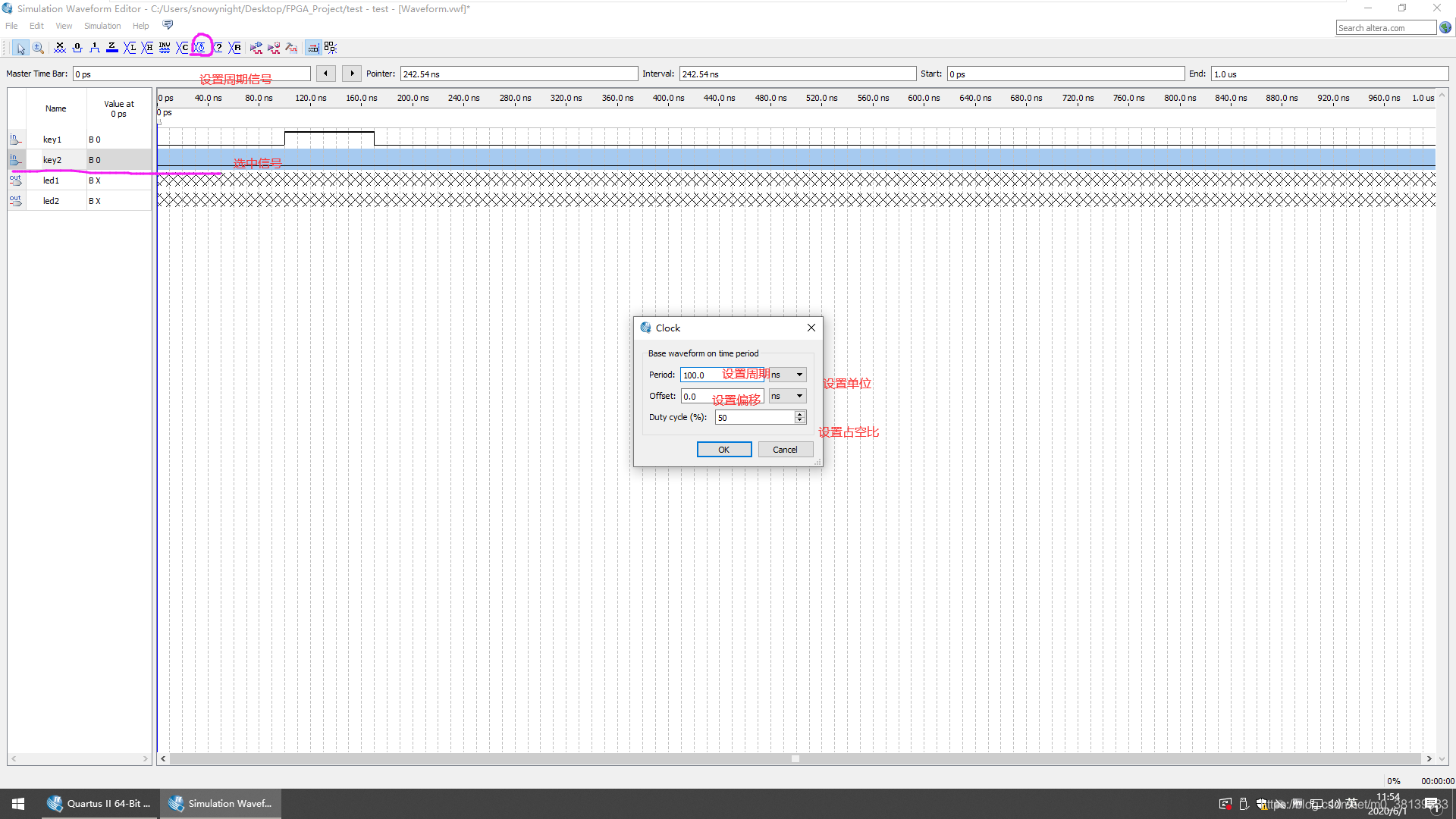Select the Zoom tool in toolbar

coord(38,48)
